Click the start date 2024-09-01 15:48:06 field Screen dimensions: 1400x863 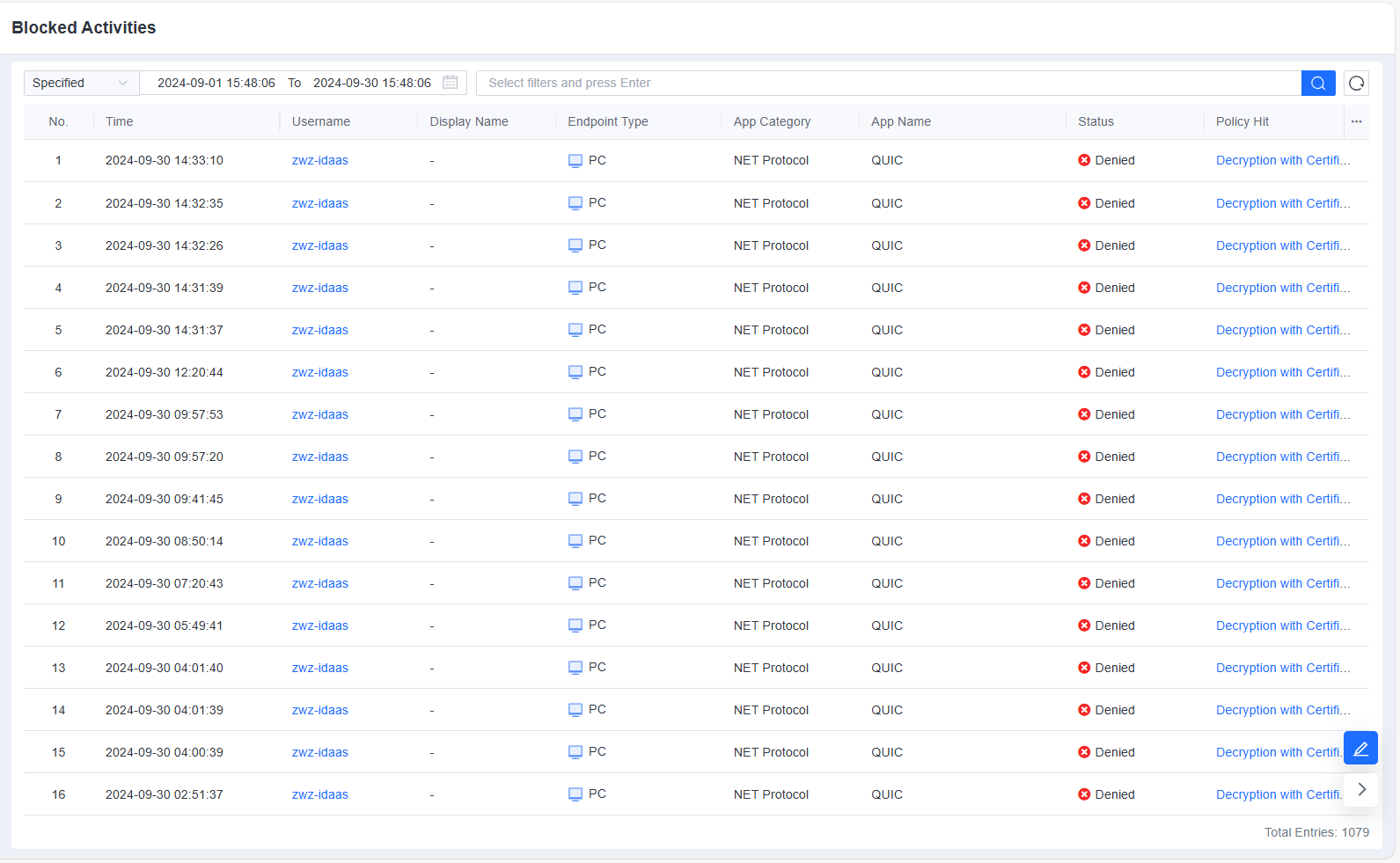(216, 83)
